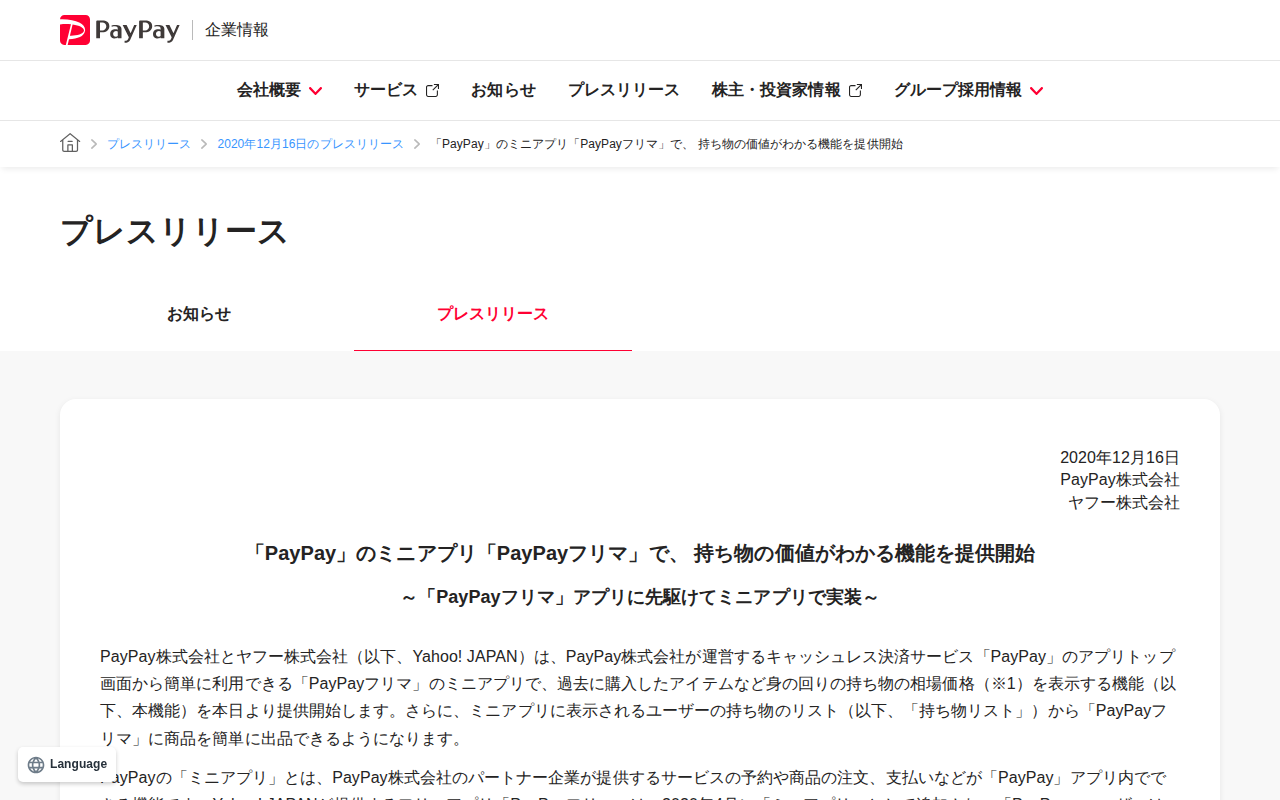Go to プレスリリース in top navigation
This screenshot has width=1280, height=800.
click(624, 90)
